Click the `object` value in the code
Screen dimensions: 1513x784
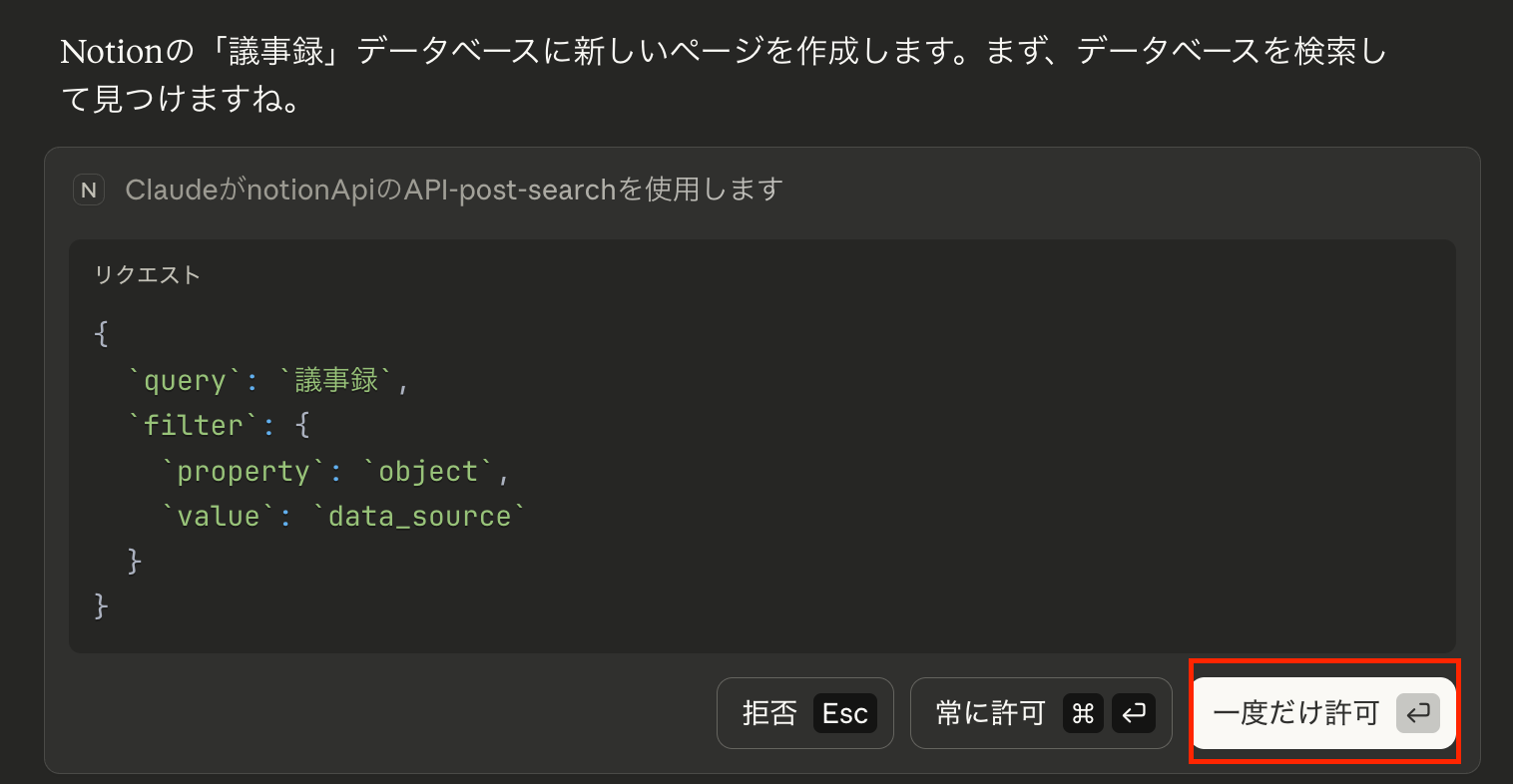(x=428, y=471)
